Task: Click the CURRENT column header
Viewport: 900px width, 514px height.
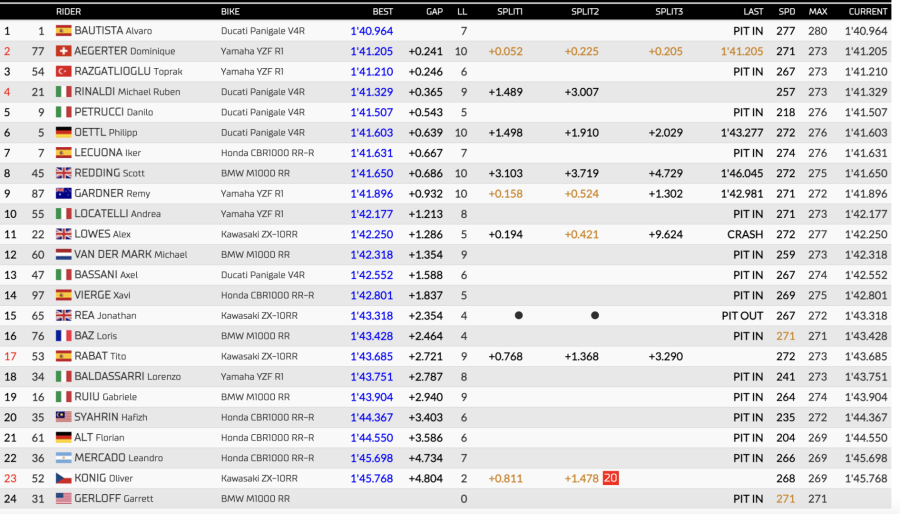Action: (x=868, y=11)
